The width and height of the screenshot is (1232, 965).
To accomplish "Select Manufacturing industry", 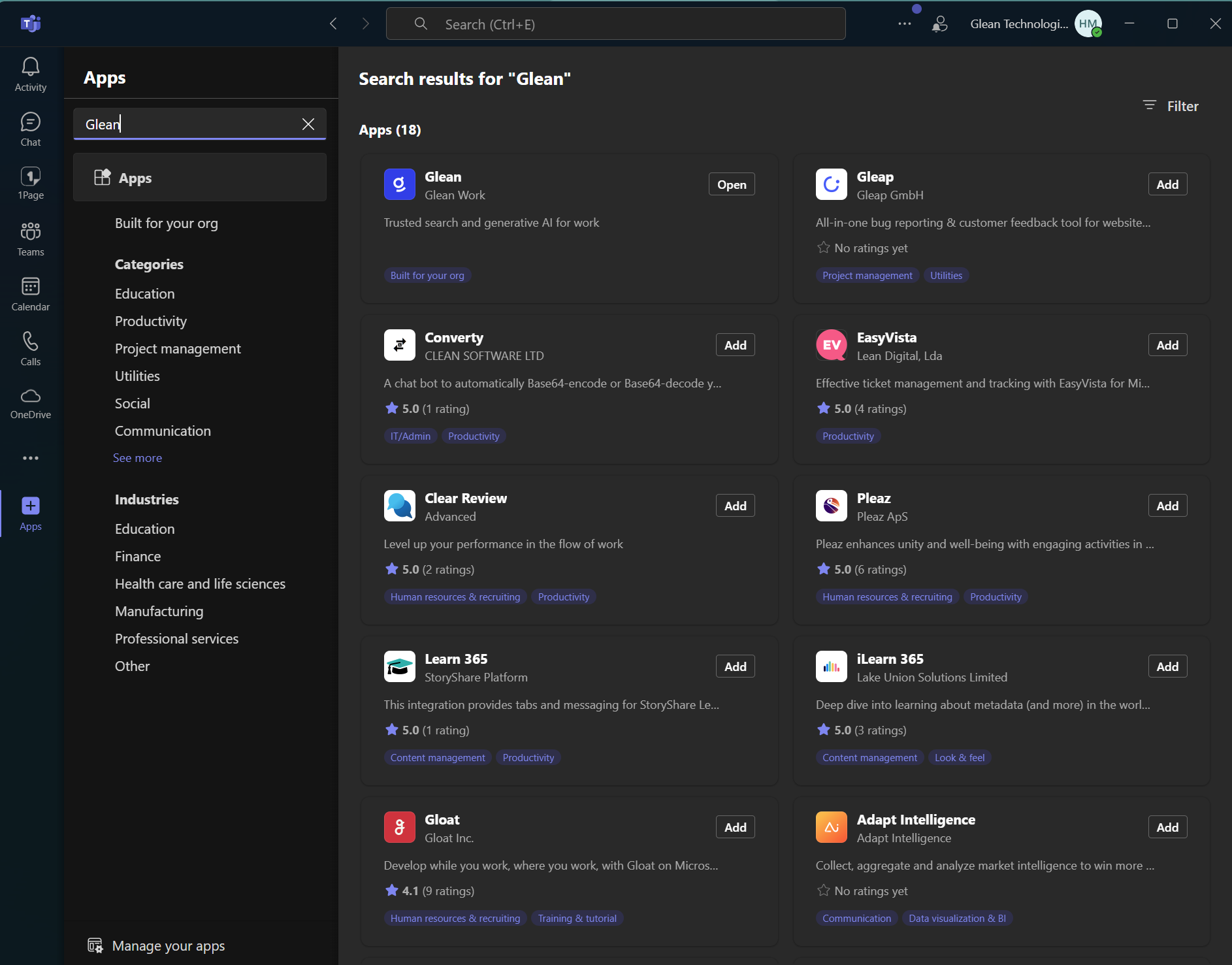I will click(x=159, y=612).
